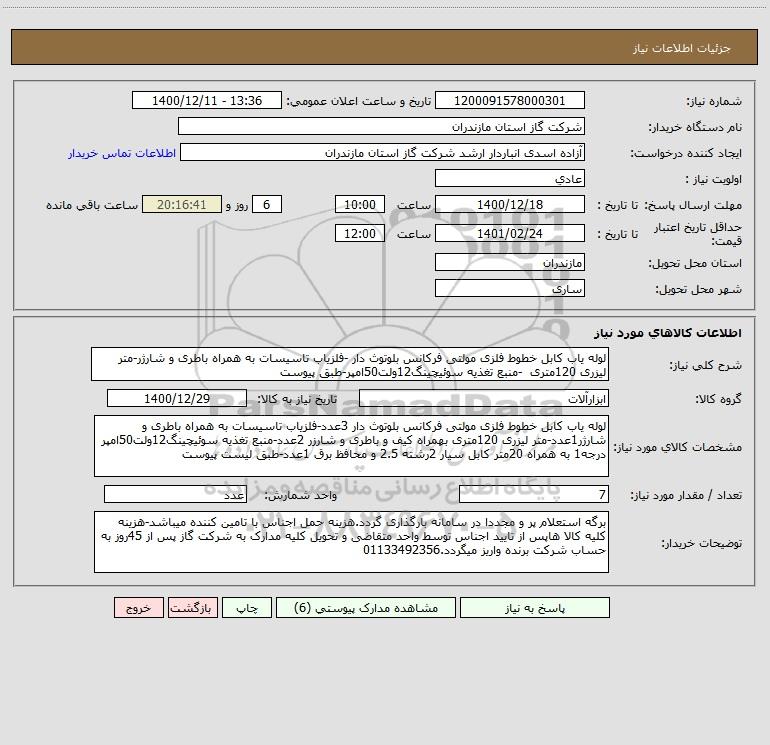Select delivery province field 'مازندران'
The width and height of the screenshot is (770, 745).
pyautogui.click(x=509, y=263)
